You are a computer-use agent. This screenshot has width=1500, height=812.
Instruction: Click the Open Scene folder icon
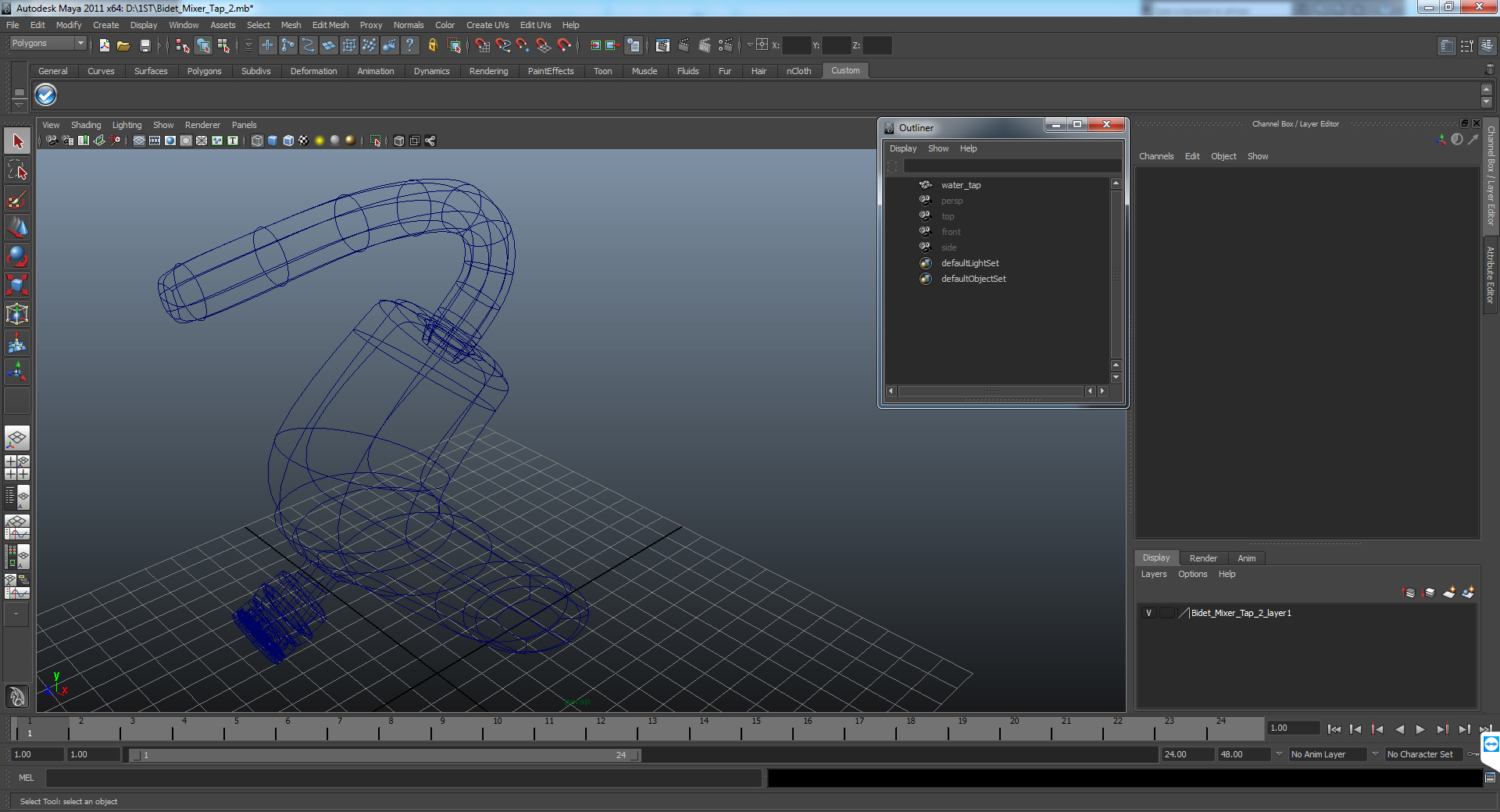[x=123, y=45]
